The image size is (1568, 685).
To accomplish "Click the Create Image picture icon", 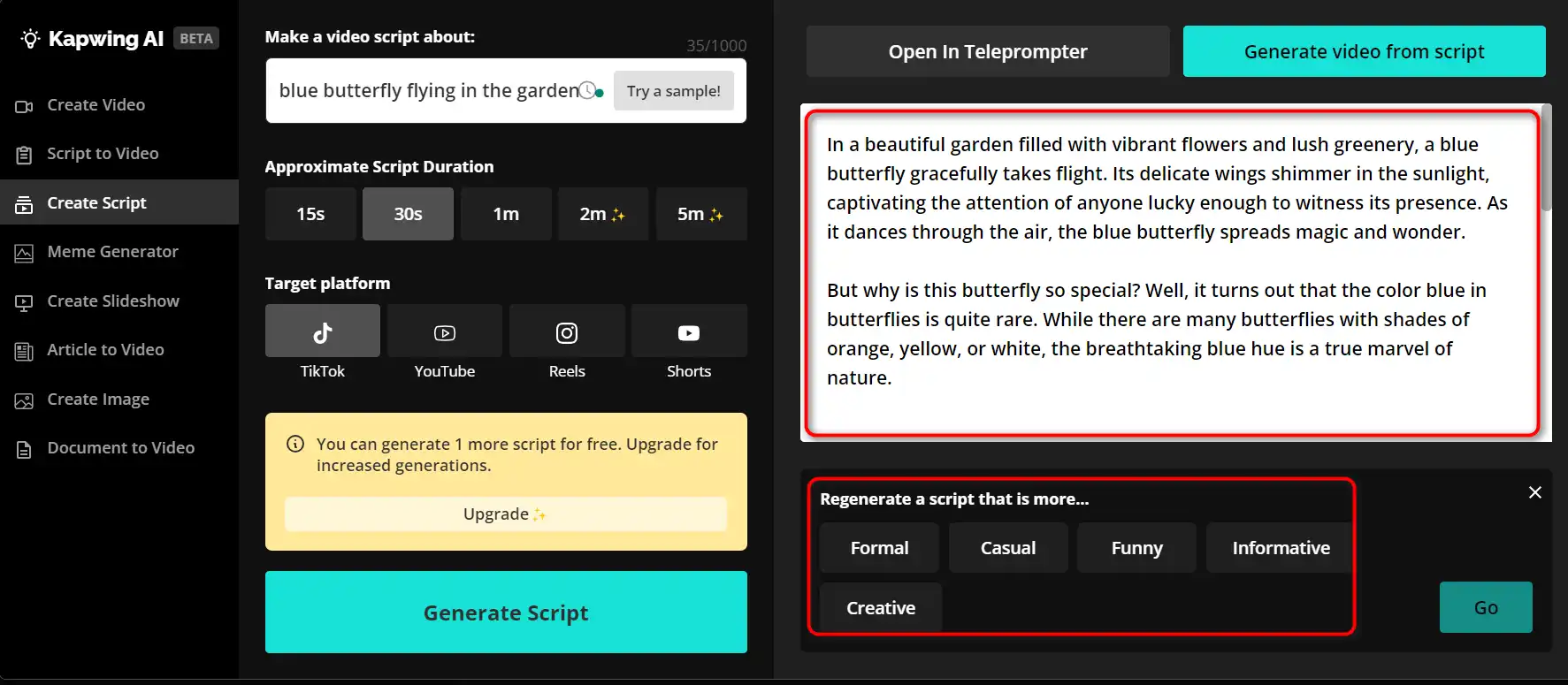I will click(x=24, y=400).
